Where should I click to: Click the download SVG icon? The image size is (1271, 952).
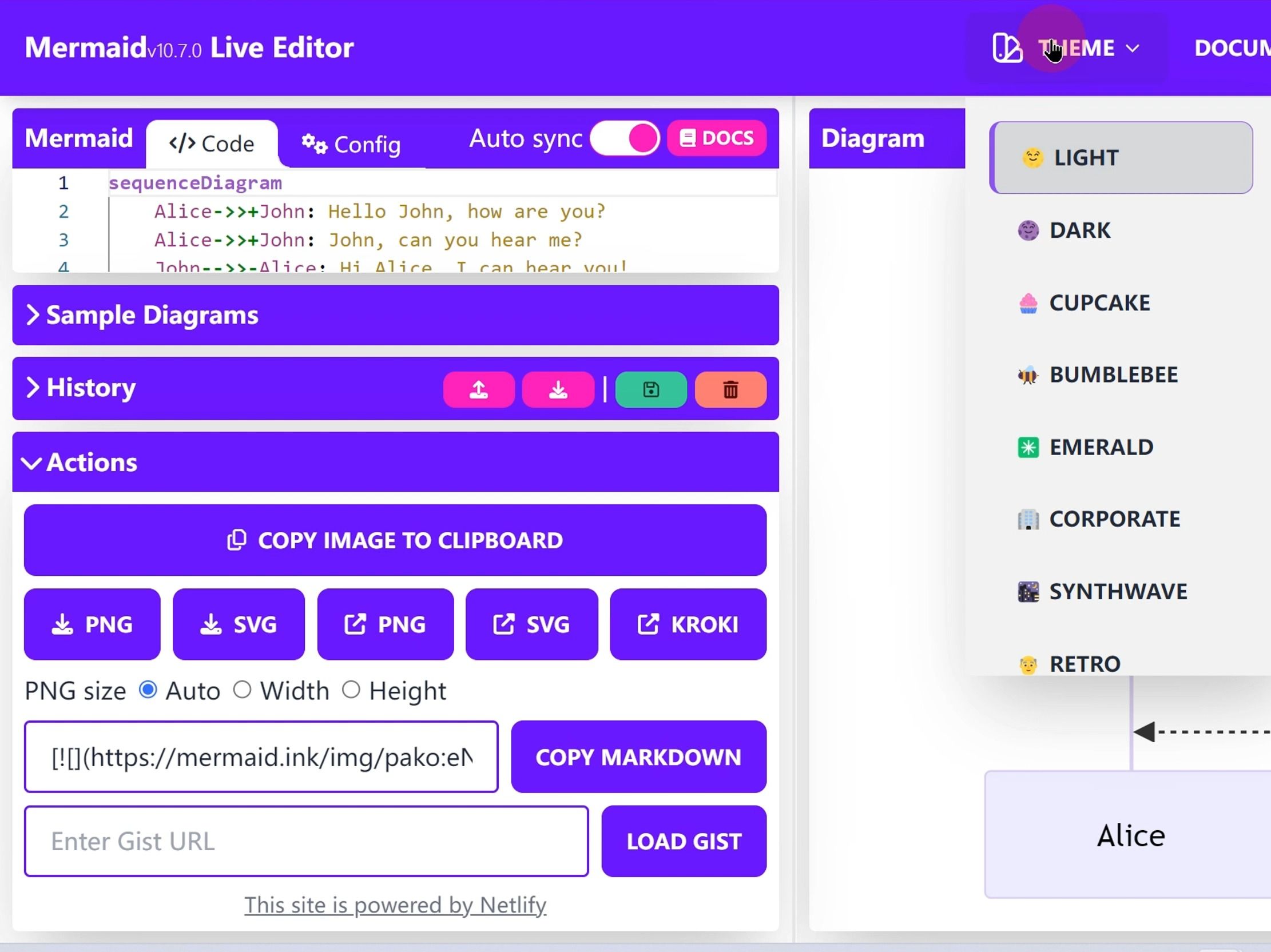click(x=238, y=623)
